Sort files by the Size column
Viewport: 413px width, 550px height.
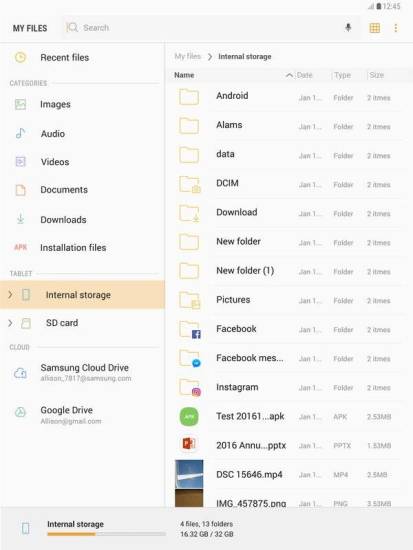(x=377, y=75)
